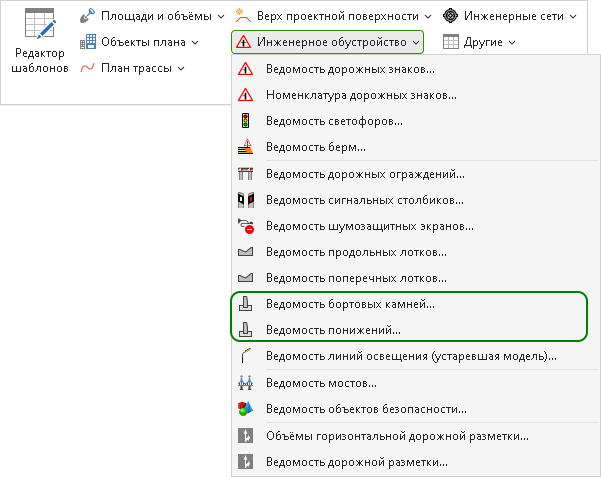The height and width of the screenshot is (477, 601).
Task: Expand the План трассы dropdown
Action: [x=132, y=68]
